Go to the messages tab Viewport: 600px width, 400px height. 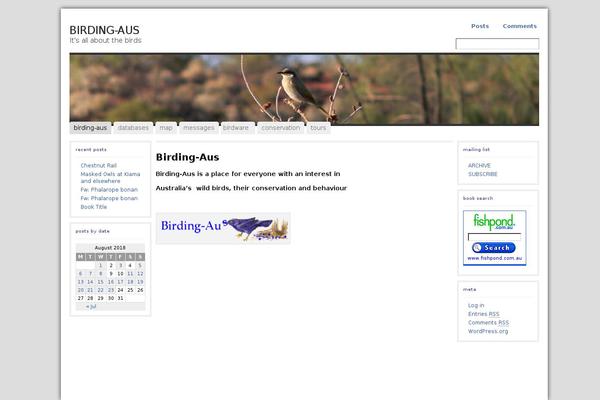tap(199, 128)
